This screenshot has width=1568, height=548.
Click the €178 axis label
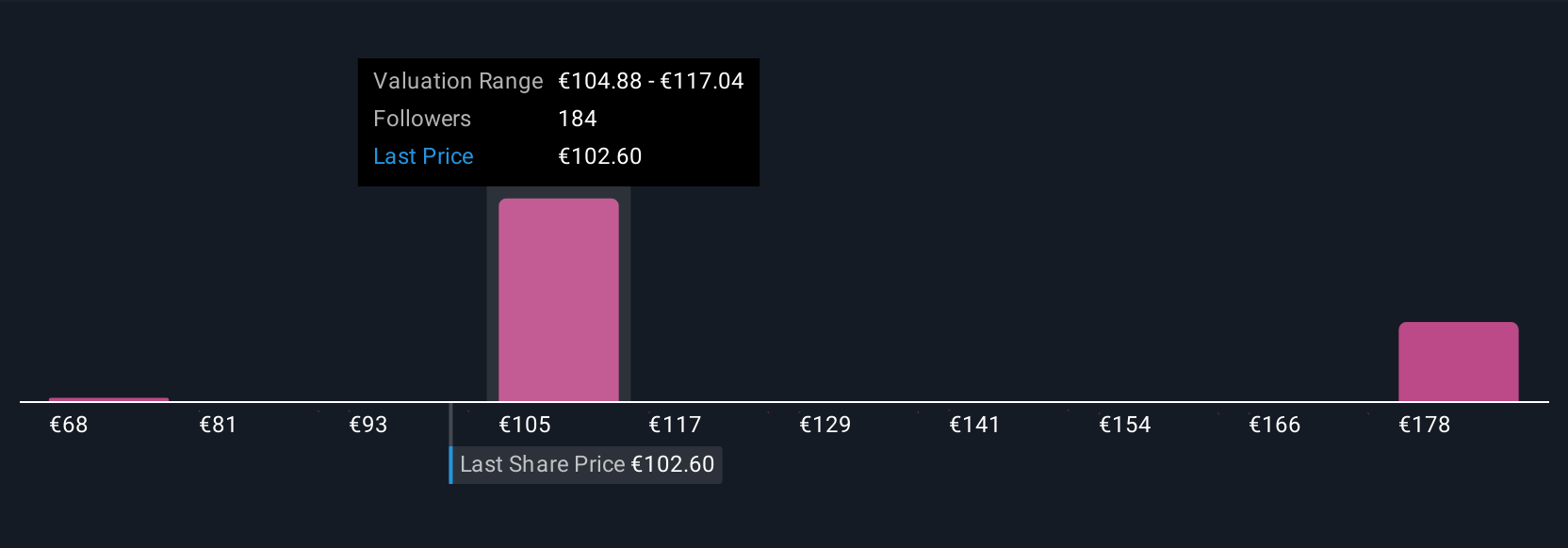tap(1425, 425)
